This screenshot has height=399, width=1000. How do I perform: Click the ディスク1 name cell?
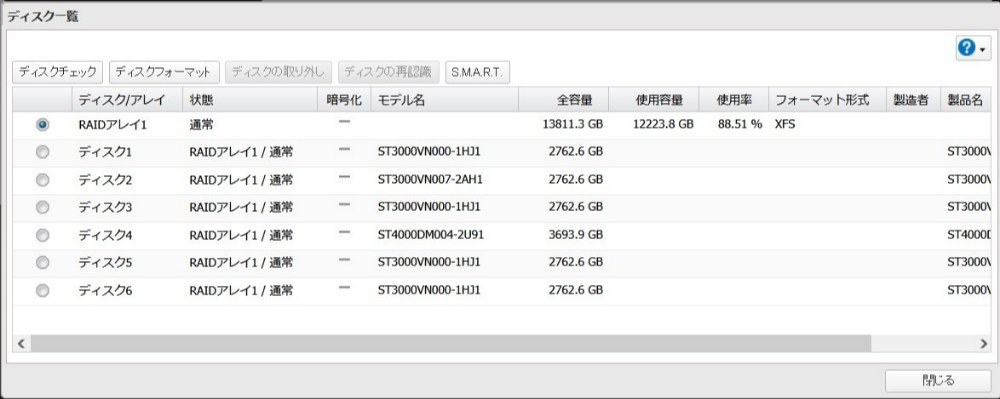[x=105, y=152]
